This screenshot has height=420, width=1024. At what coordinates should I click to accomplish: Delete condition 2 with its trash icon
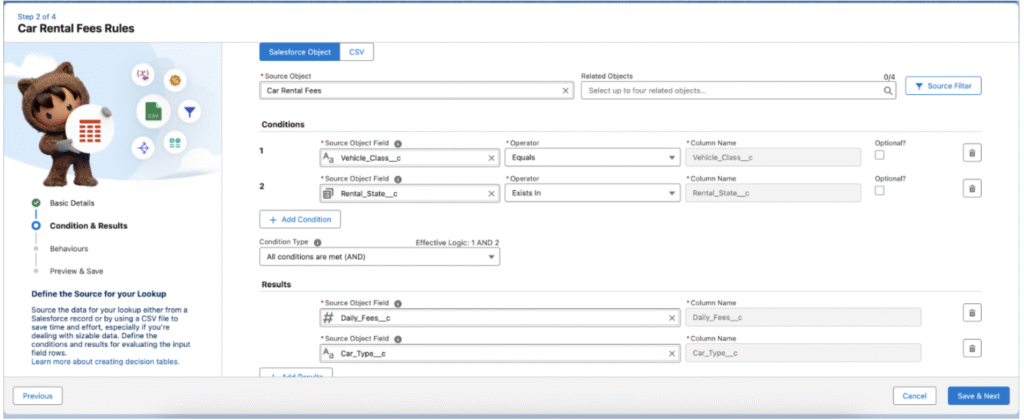click(x=972, y=188)
